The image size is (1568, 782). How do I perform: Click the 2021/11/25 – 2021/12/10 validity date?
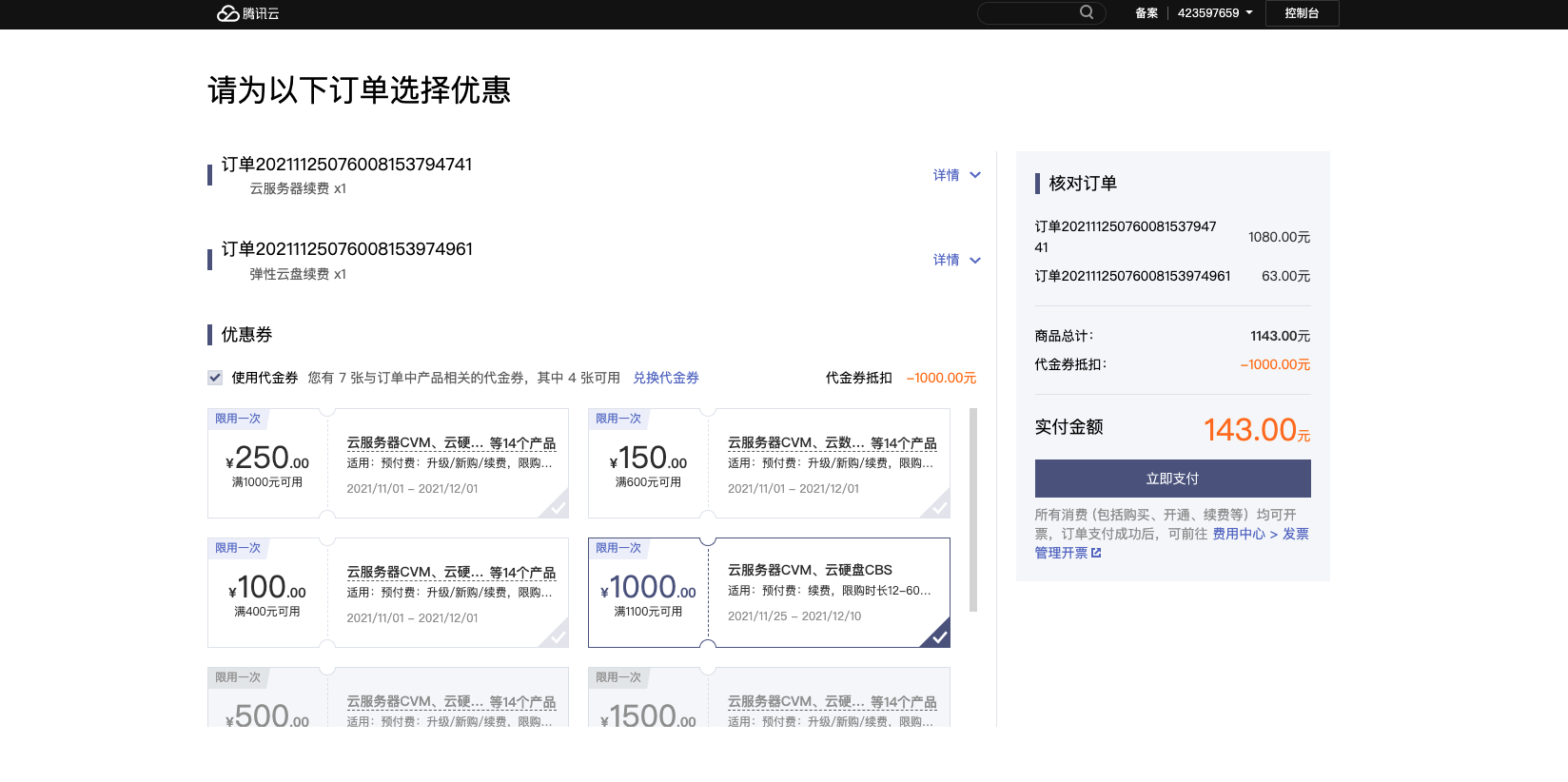[x=794, y=616]
